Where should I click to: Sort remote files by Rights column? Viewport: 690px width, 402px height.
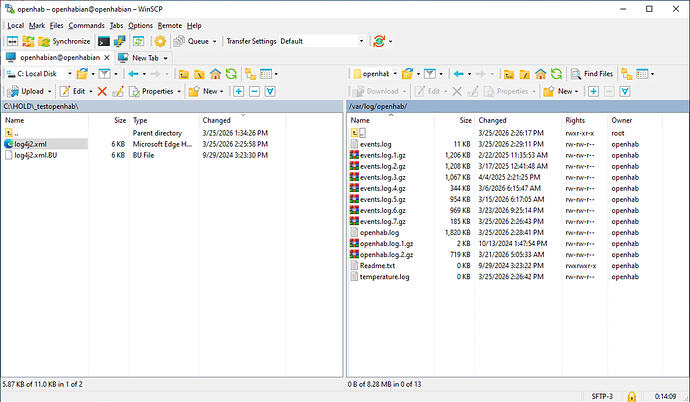click(x=575, y=120)
